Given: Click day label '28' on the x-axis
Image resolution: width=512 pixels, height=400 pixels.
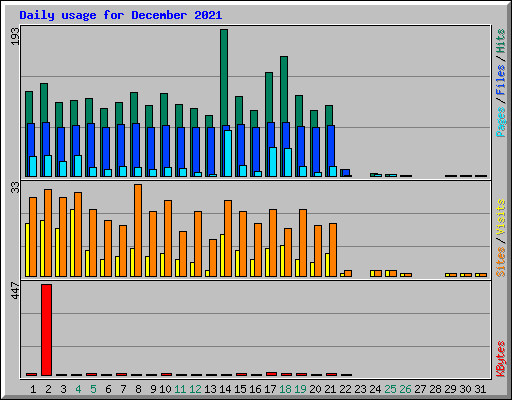Looking at the screenshot, I should pos(435,389).
